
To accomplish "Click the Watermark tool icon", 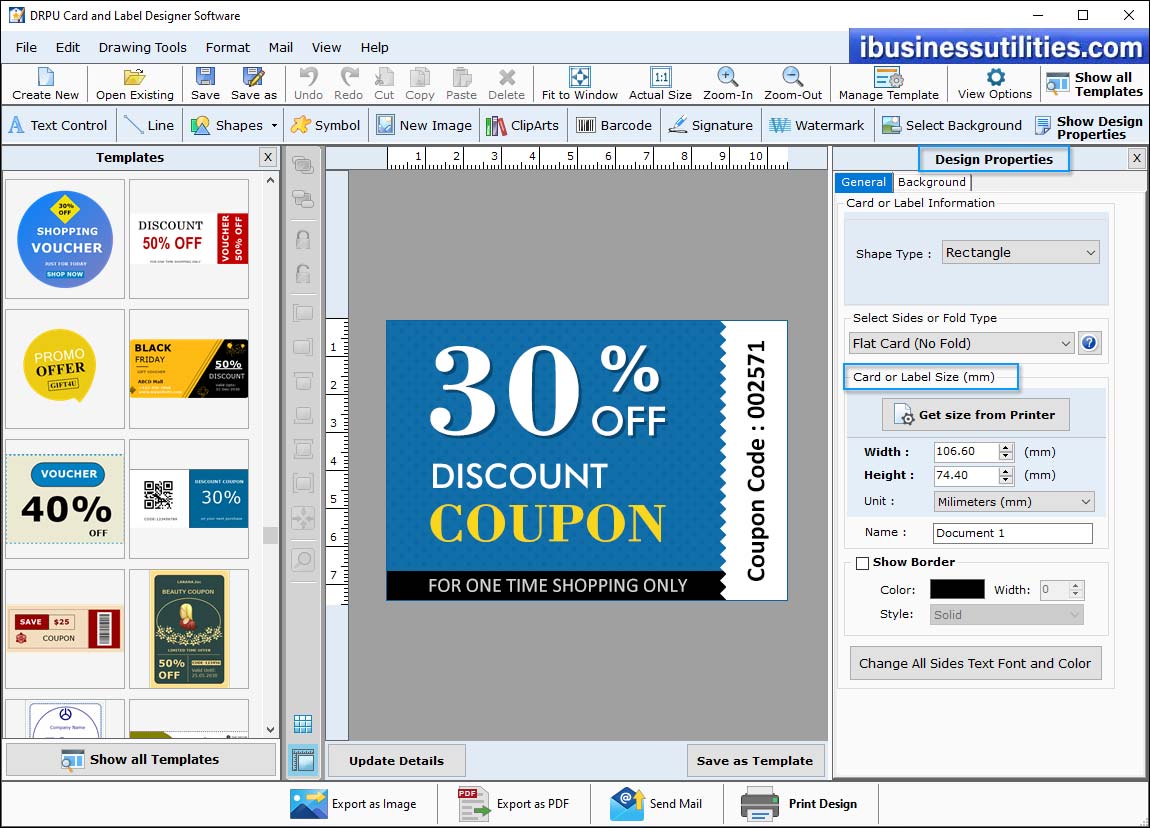I will pyautogui.click(x=779, y=125).
